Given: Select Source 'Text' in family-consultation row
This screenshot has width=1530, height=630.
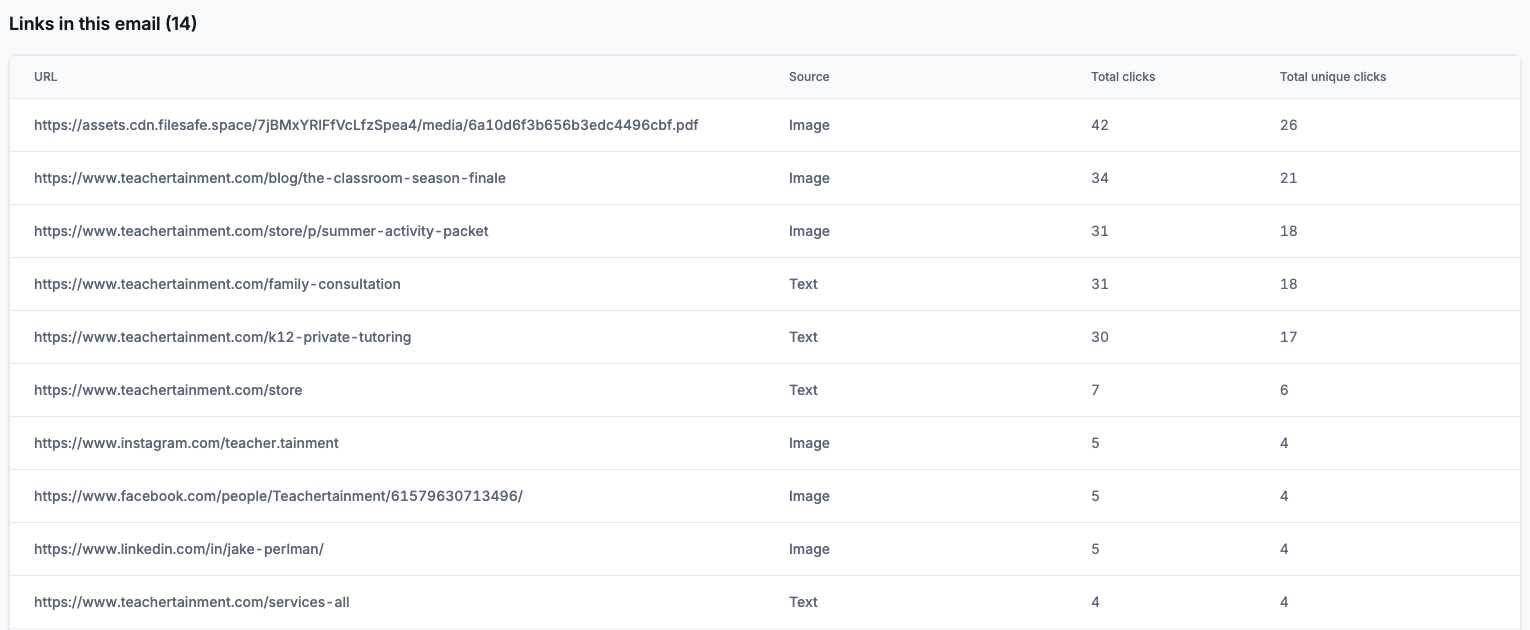Looking at the screenshot, I should click(803, 284).
